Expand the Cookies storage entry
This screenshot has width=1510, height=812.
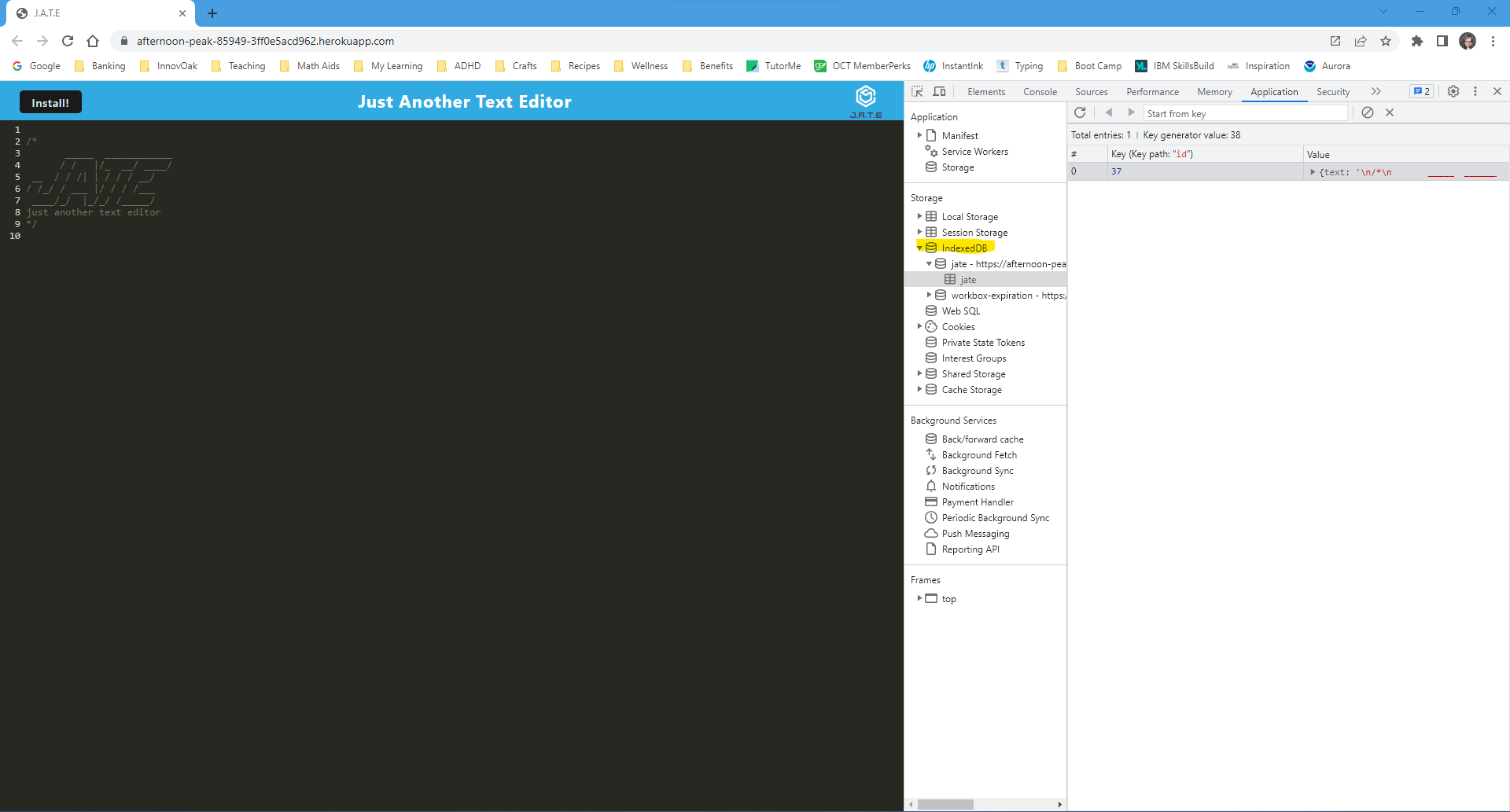point(920,326)
